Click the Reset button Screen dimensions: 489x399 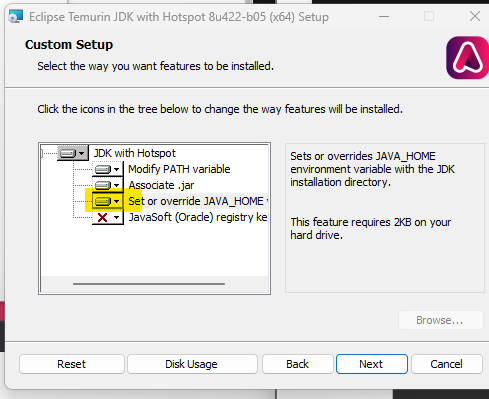(72, 364)
